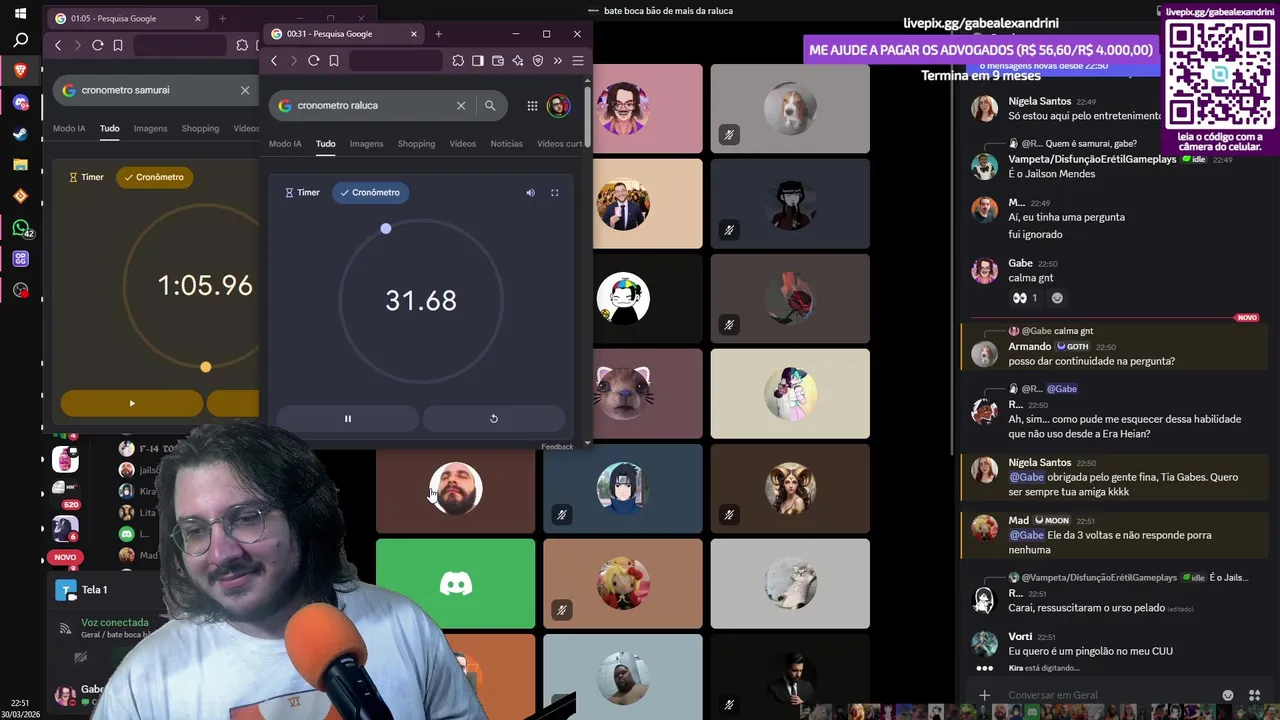Reload the samurai browser window
Image resolution: width=1280 pixels, height=720 pixels.
(97, 45)
